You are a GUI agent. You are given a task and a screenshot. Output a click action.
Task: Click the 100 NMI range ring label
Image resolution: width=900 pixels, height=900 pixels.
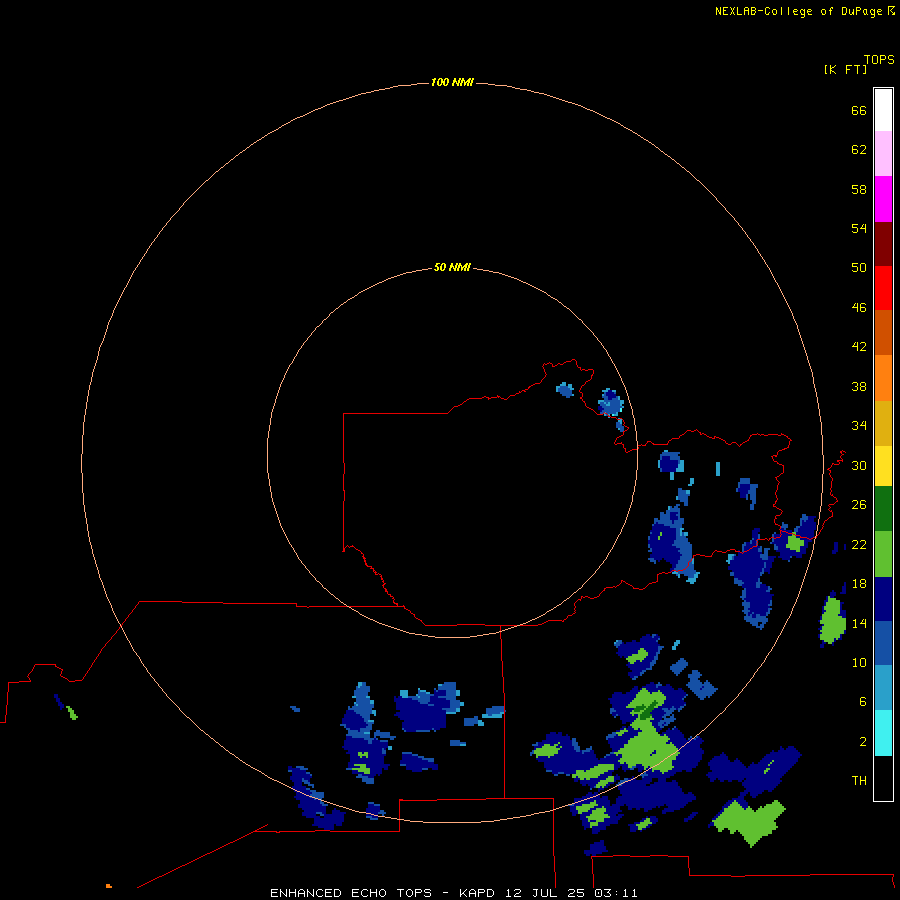(452, 82)
